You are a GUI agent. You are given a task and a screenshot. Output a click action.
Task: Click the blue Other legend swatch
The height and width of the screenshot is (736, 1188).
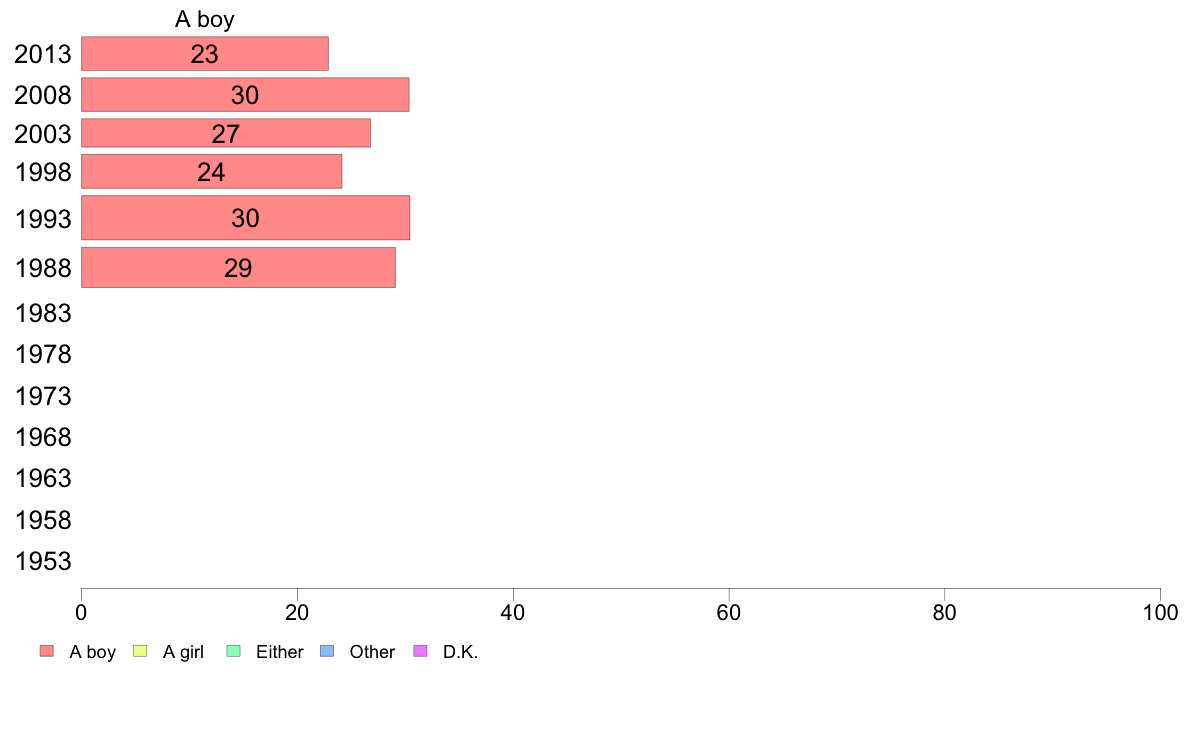(327, 651)
